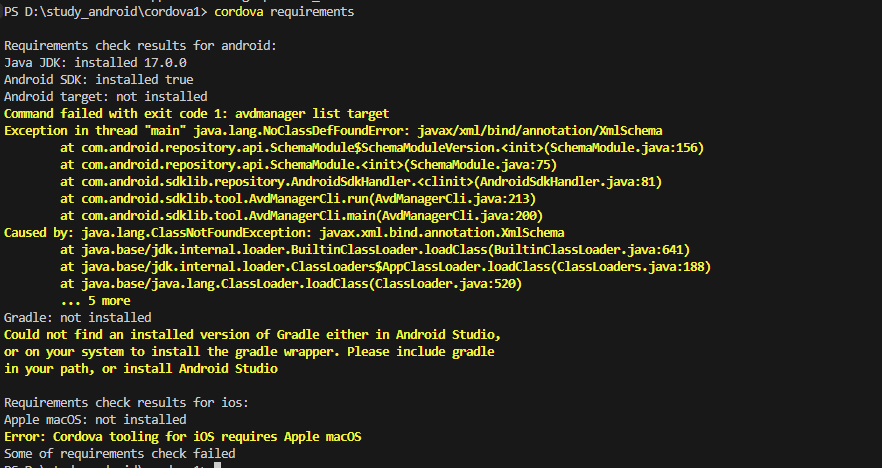Image resolution: width=882 pixels, height=468 pixels.
Task: Click the 'Requirements check results for android:' line
Action: click(141, 46)
